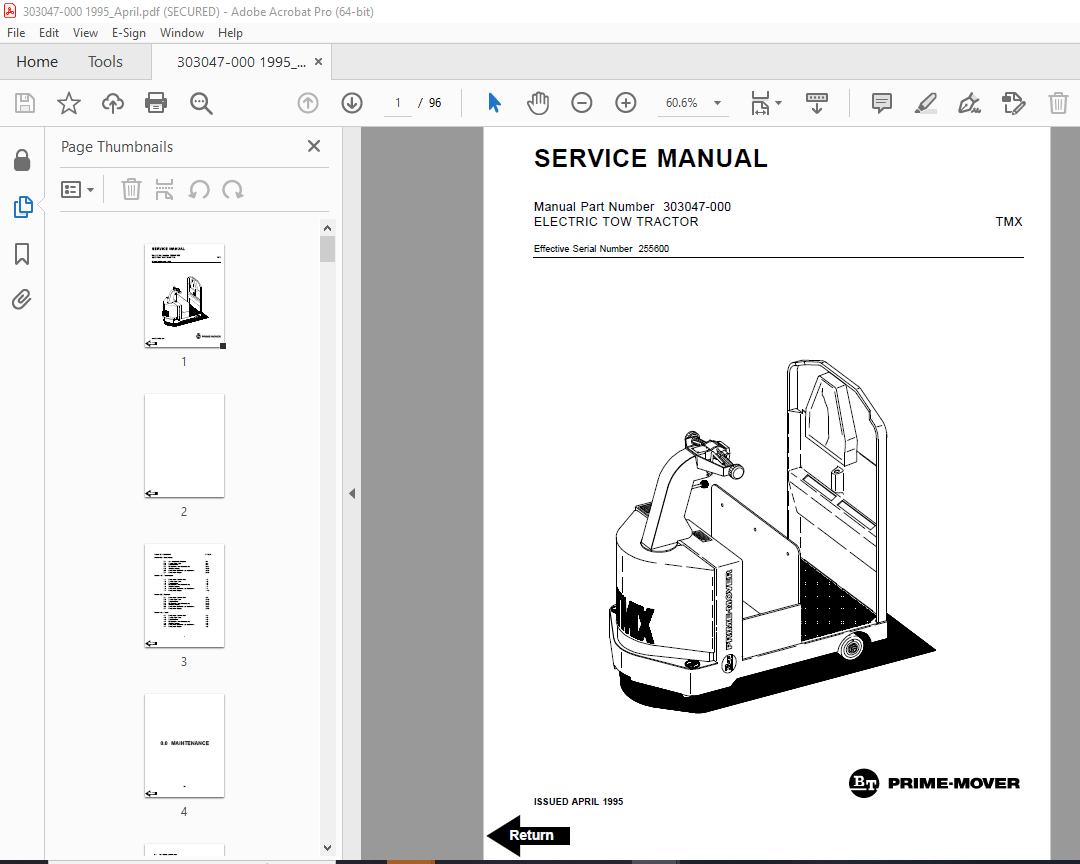Image resolution: width=1080 pixels, height=864 pixels.
Task: Collapse the left navigation pane arrow
Action: [352, 493]
